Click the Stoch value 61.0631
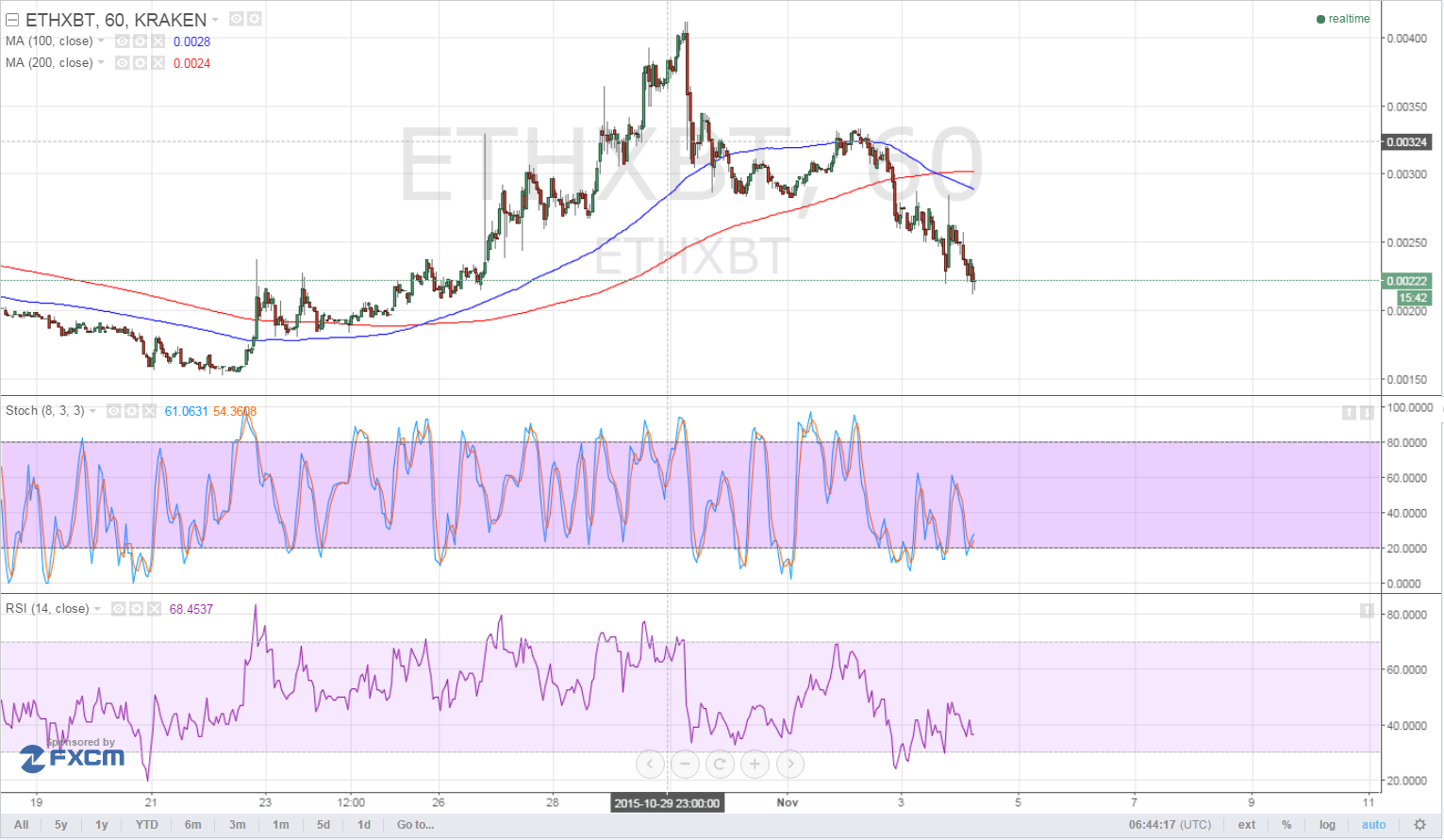The image size is (1444, 840). (x=186, y=411)
